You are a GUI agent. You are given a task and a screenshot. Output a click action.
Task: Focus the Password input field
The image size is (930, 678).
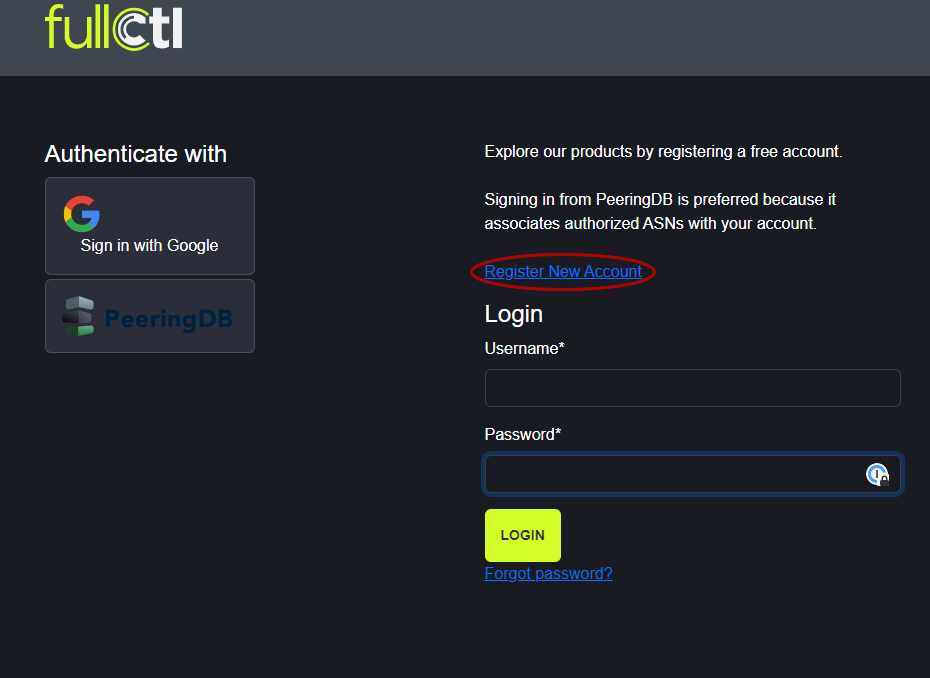tap(670, 474)
